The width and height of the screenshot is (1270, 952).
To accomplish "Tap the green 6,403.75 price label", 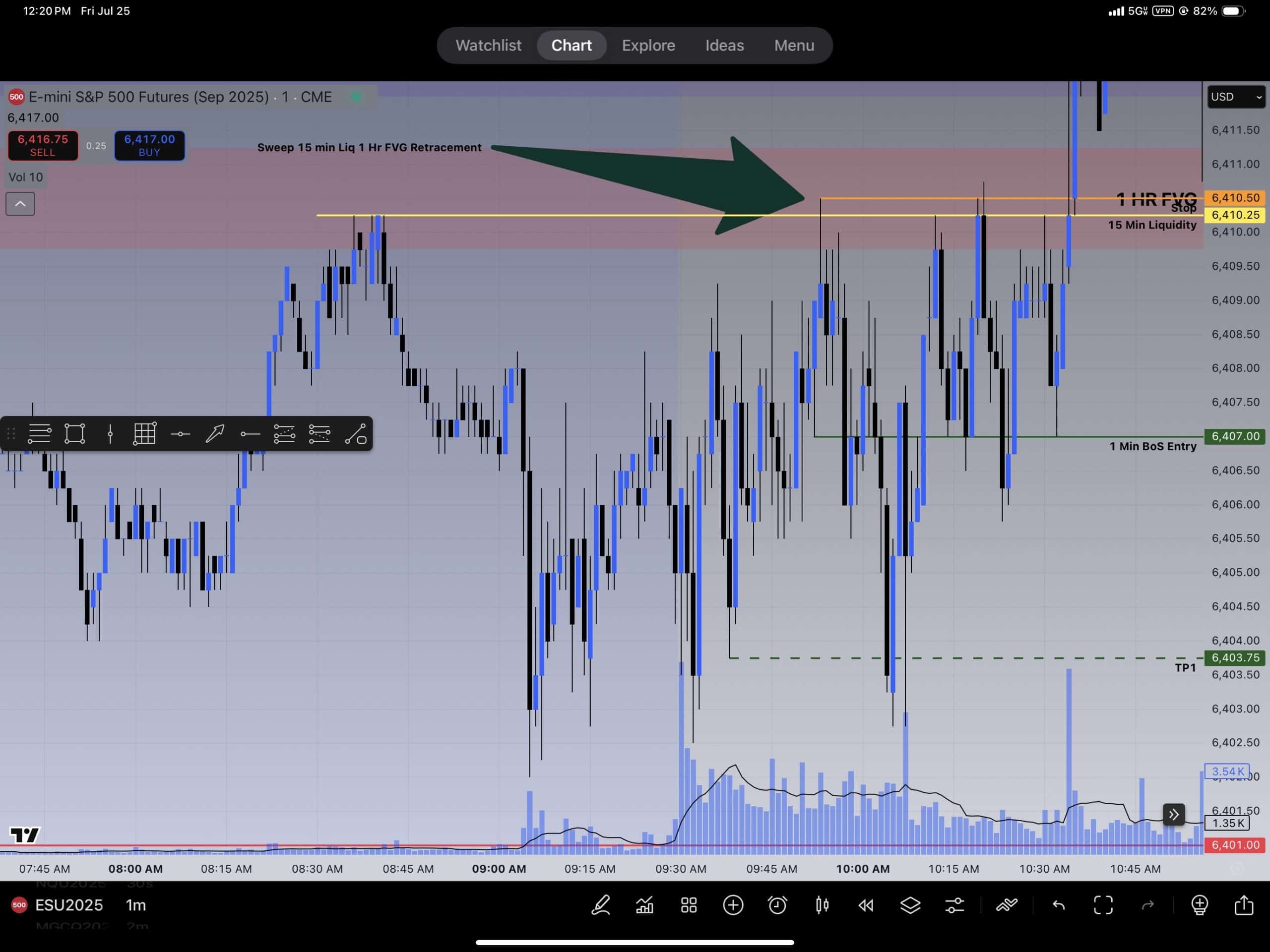I will (x=1234, y=658).
